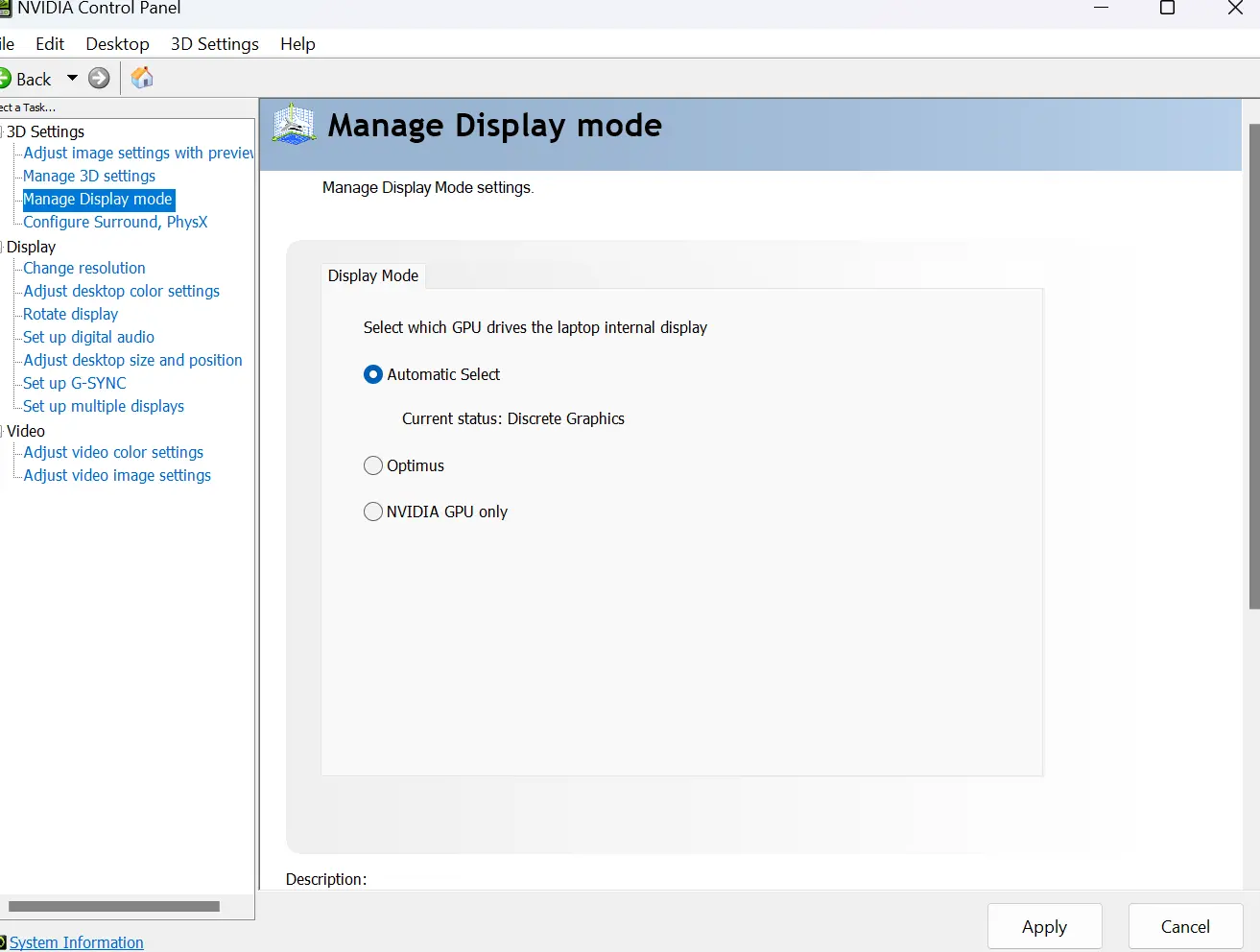Go to Manage 3D settings
This screenshot has width=1260, height=952.
89,176
